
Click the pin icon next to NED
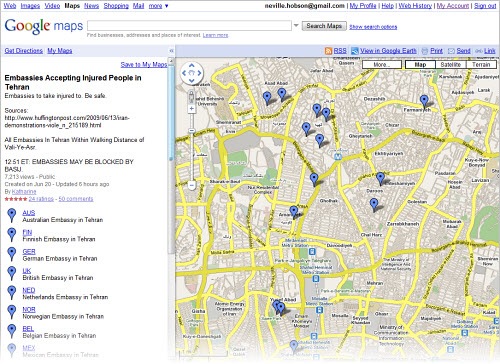pyautogui.click(x=12, y=293)
